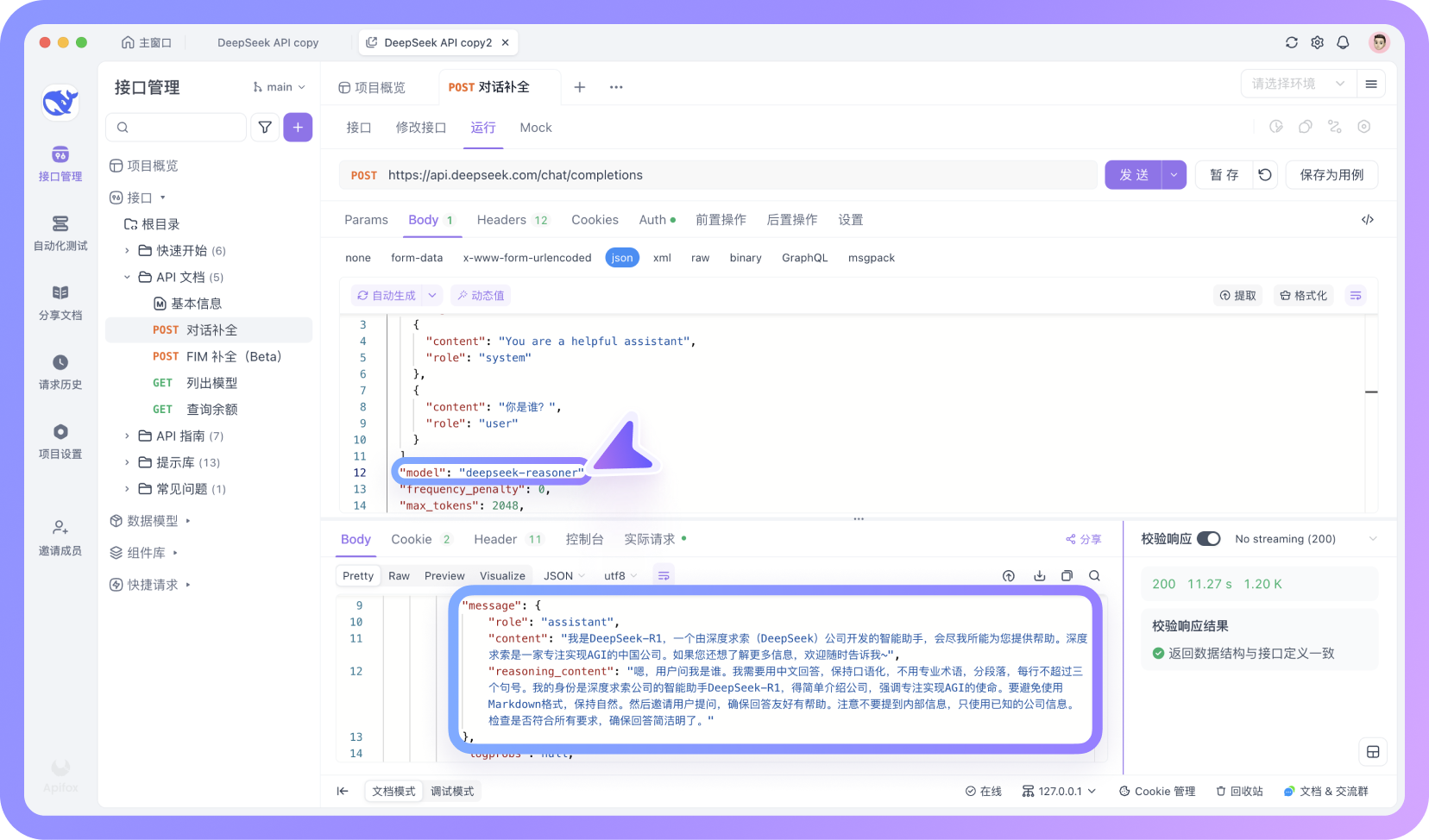
Task: Click the sidebar search input field
Action: pos(176,128)
